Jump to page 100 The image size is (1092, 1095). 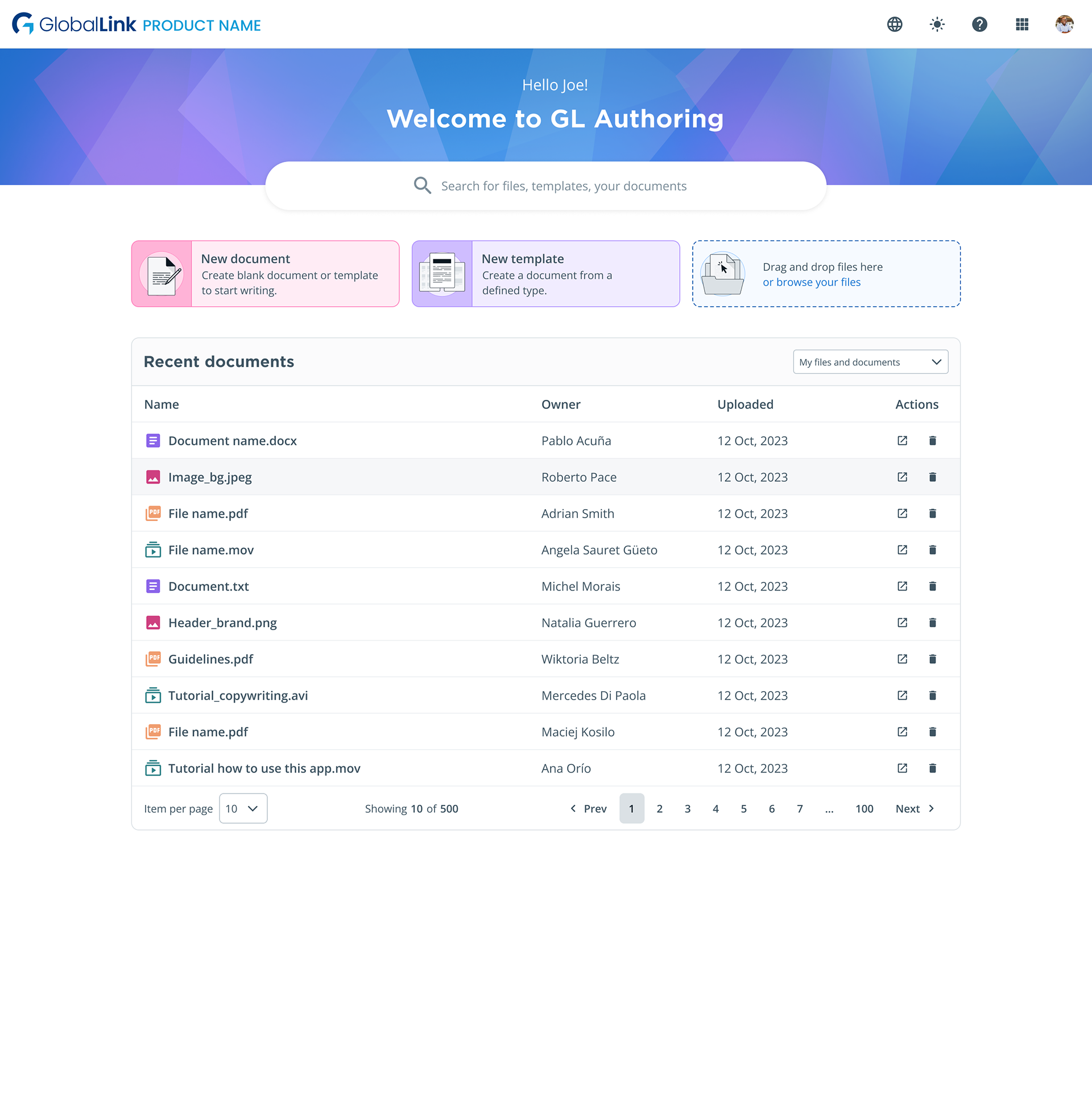pos(864,808)
